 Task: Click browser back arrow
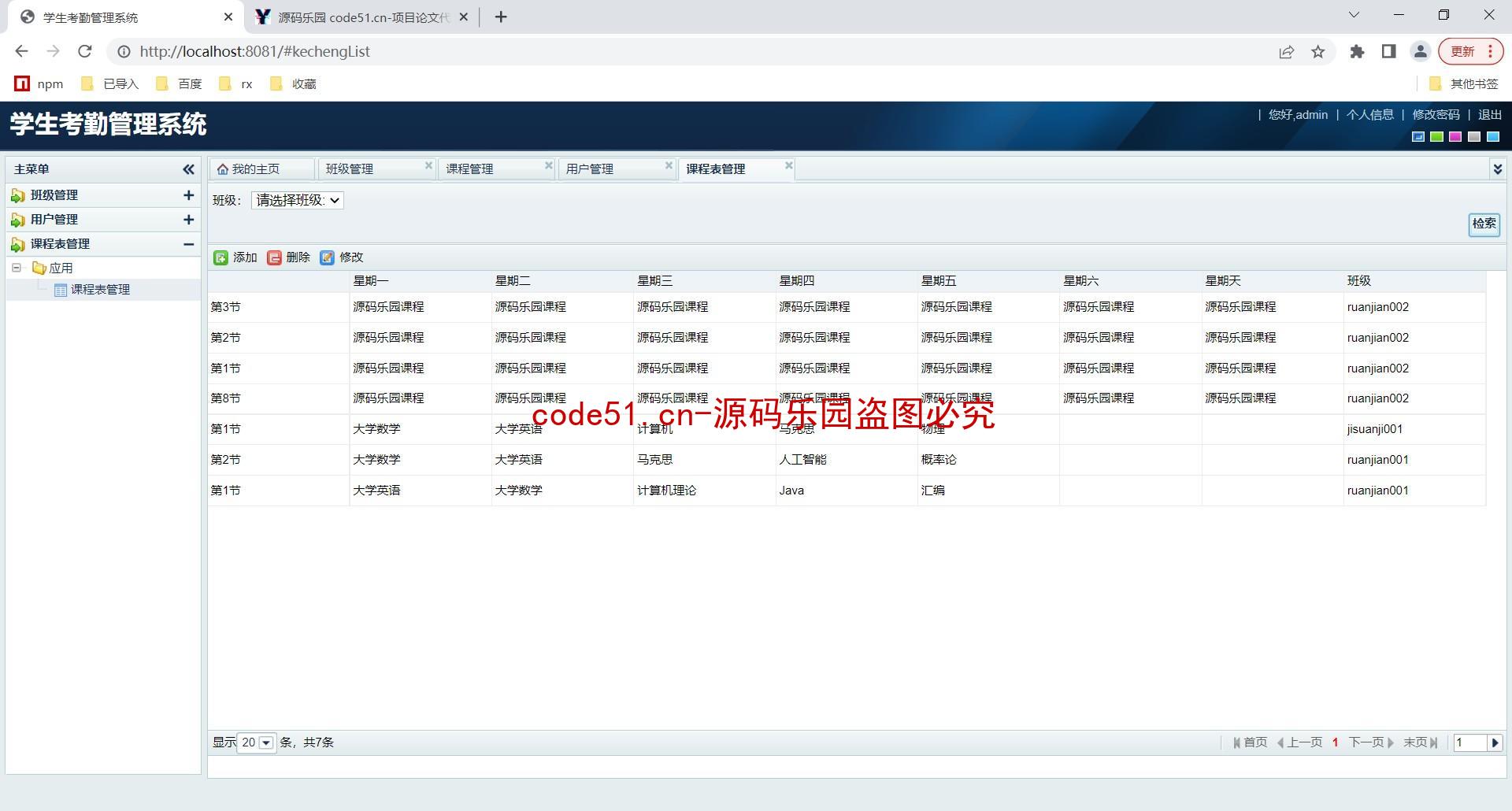tap(21, 51)
